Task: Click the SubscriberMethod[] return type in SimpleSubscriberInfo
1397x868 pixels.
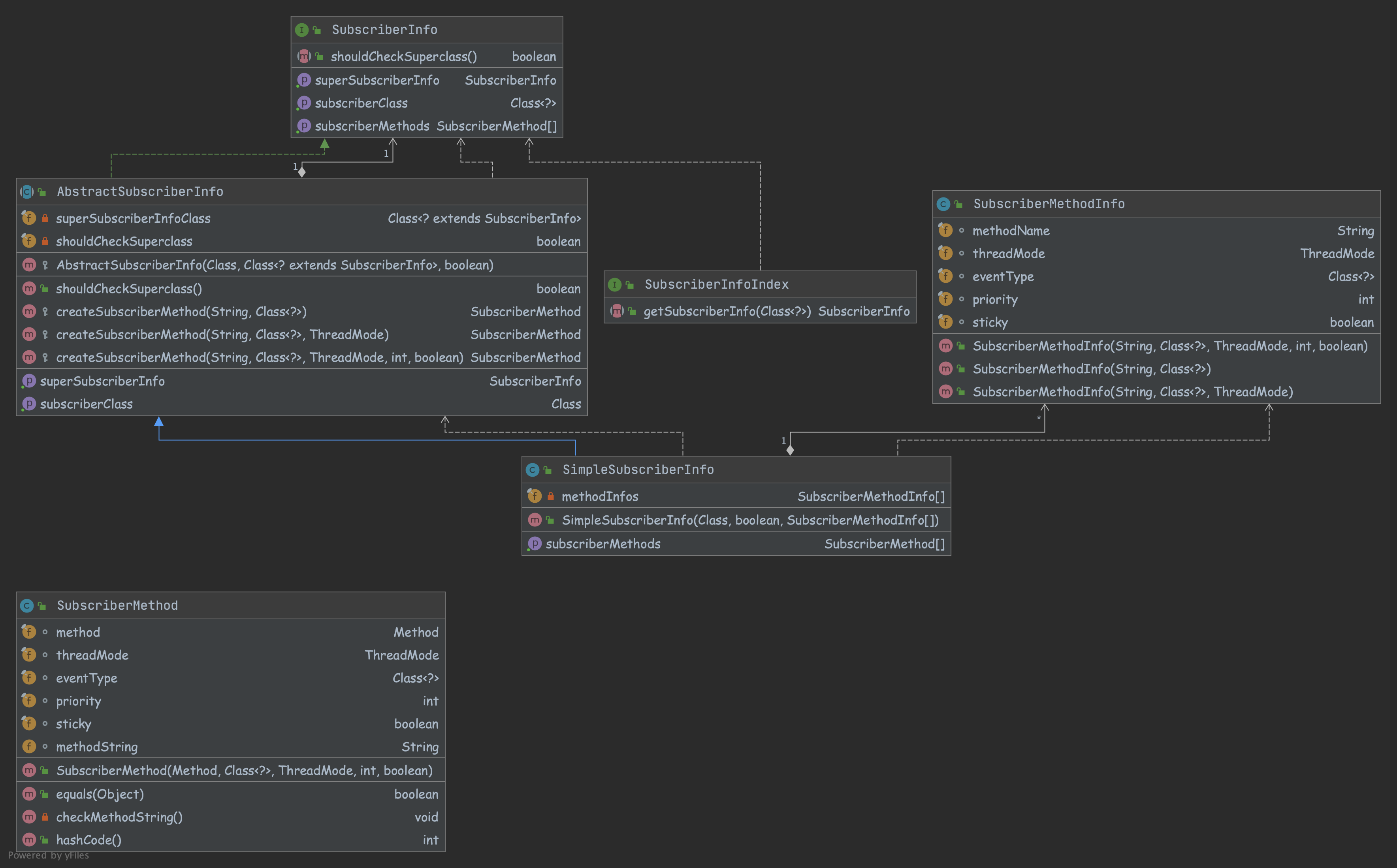Action: click(x=884, y=544)
